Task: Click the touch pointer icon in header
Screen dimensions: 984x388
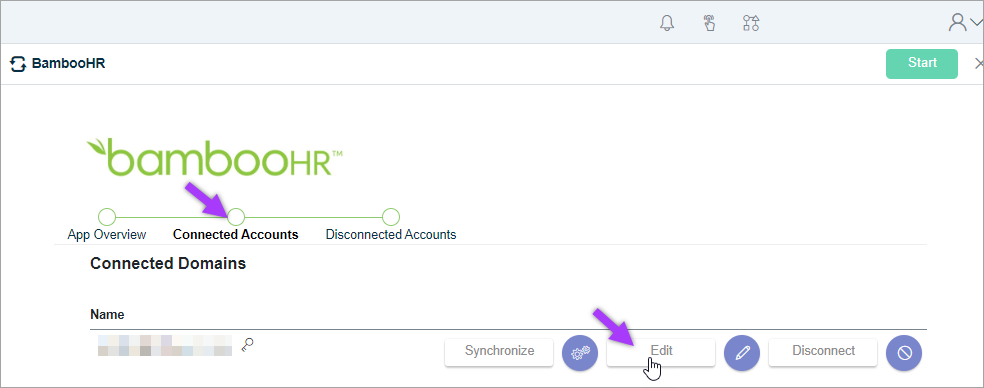Action: tap(709, 23)
